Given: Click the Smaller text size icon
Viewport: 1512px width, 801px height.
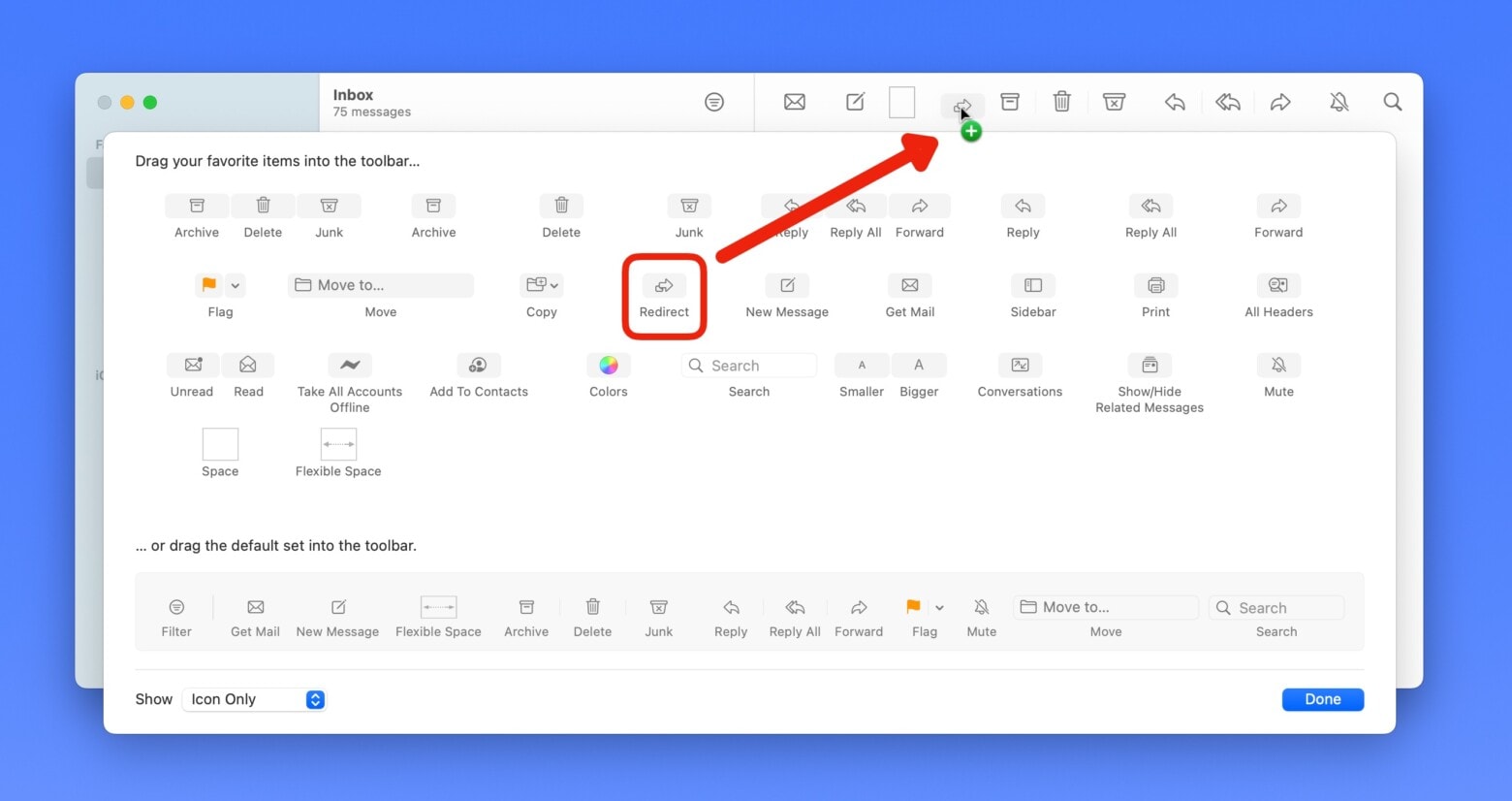Looking at the screenshot, I should coord(862,366).
